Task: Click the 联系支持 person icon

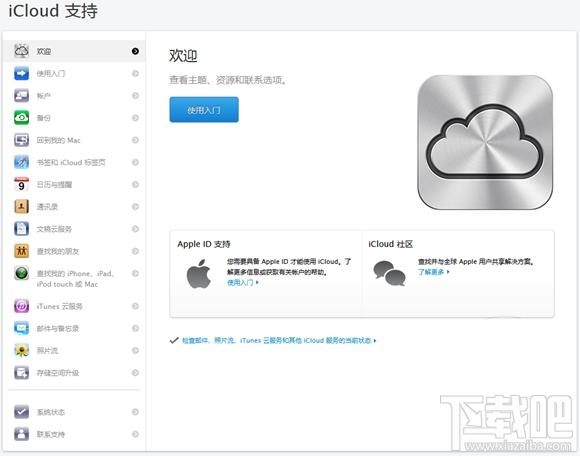Action: 21,434
